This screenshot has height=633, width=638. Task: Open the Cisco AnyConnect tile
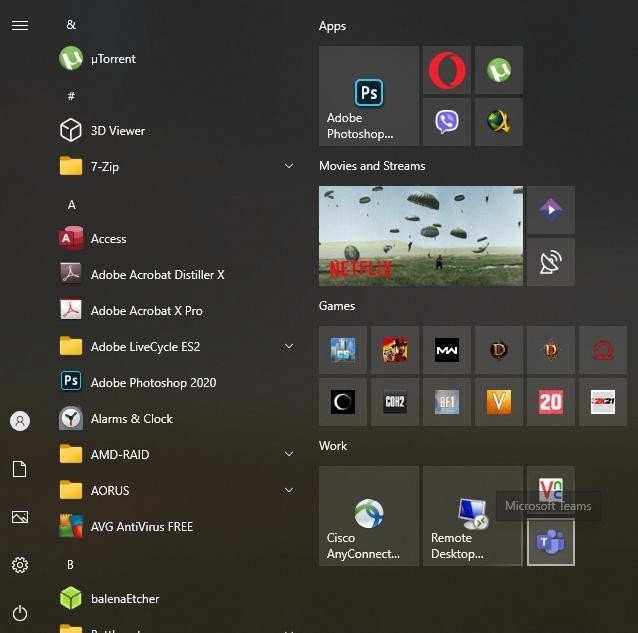click(369, 516)
